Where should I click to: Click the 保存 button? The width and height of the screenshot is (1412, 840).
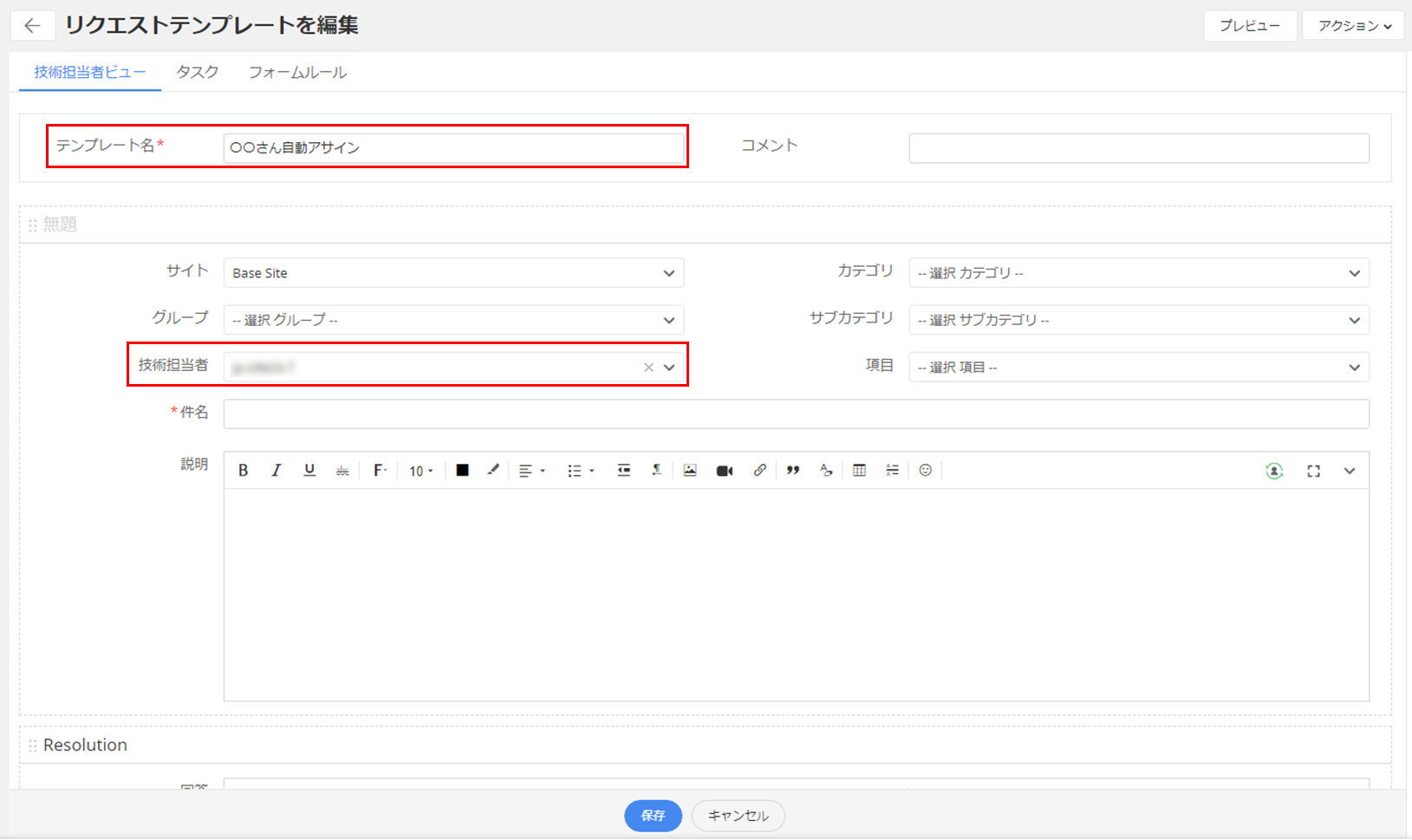pos(653,816)
